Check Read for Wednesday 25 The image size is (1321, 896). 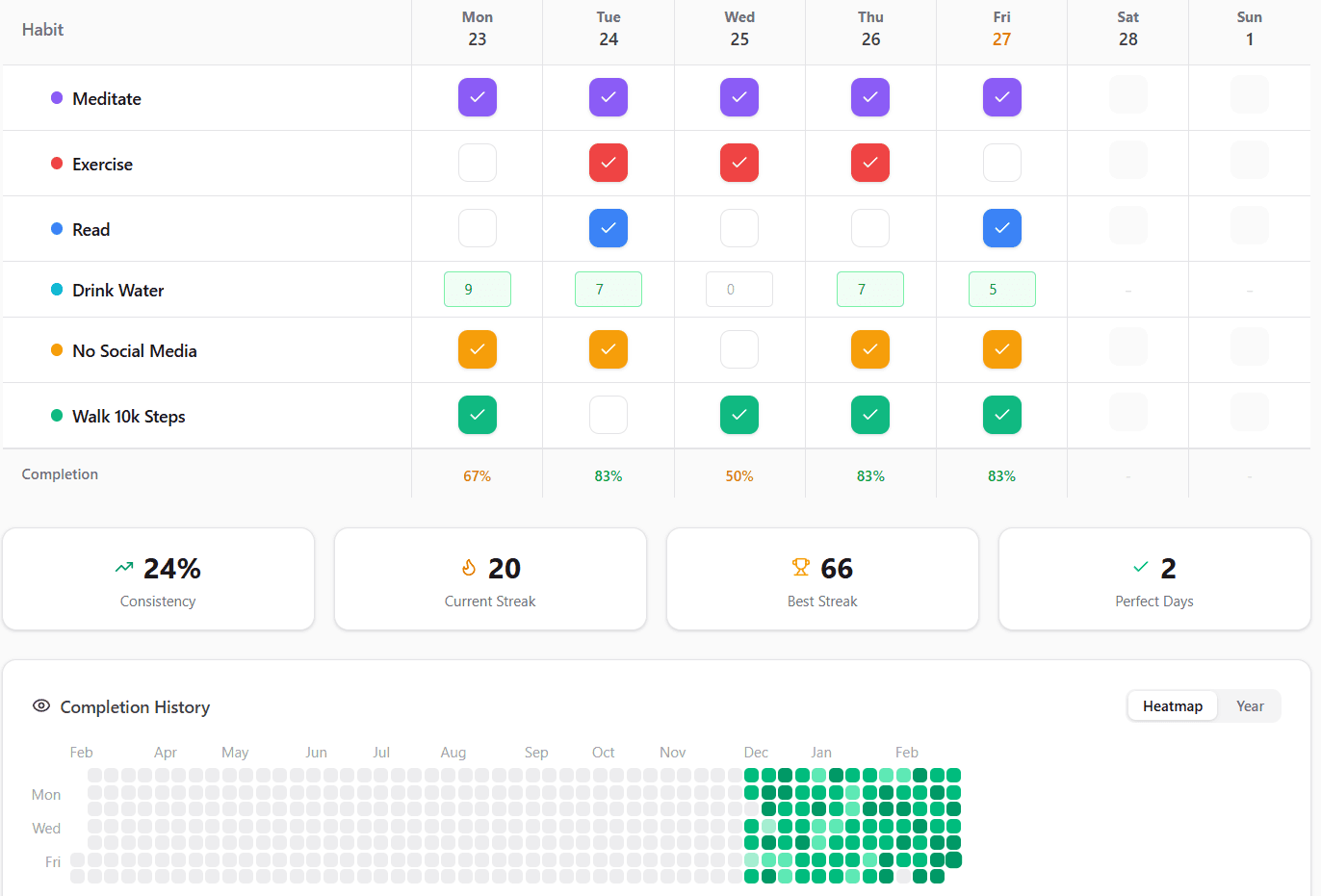738,227
